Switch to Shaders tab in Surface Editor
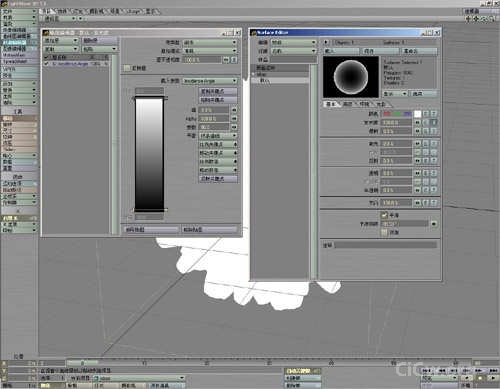 click(x=380, y=104)
